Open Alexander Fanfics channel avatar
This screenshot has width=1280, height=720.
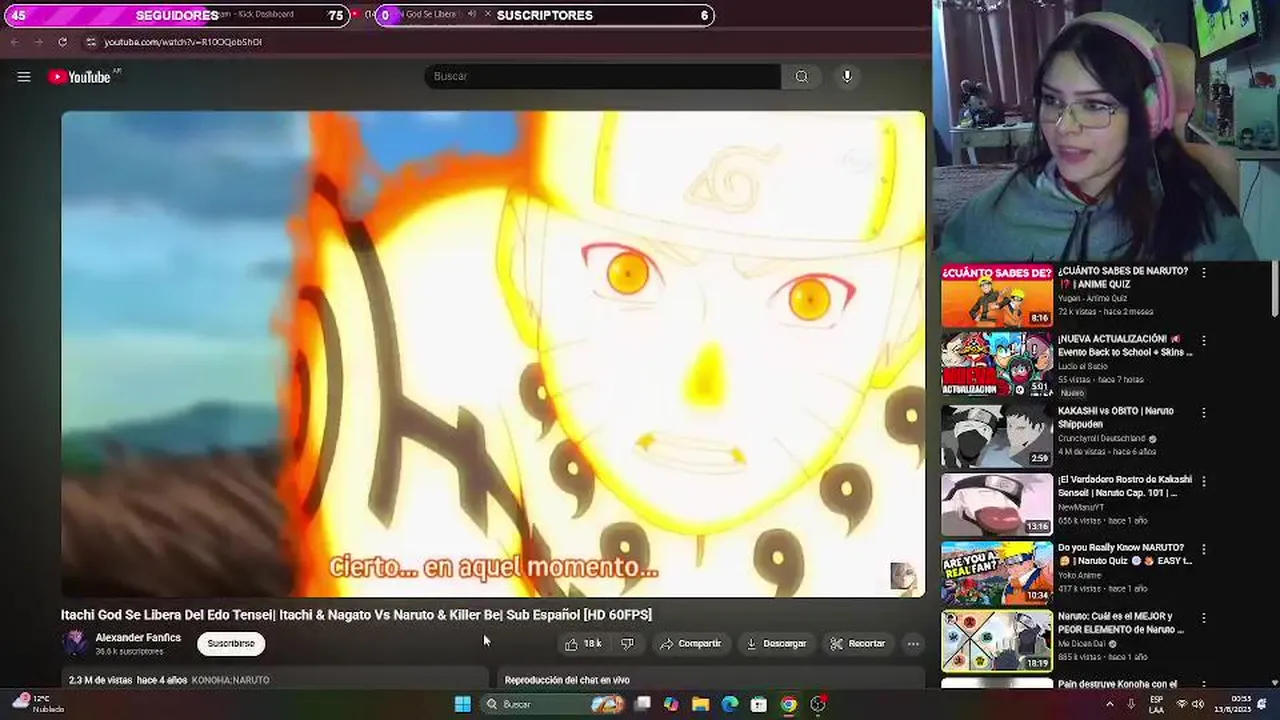point(75,643)
